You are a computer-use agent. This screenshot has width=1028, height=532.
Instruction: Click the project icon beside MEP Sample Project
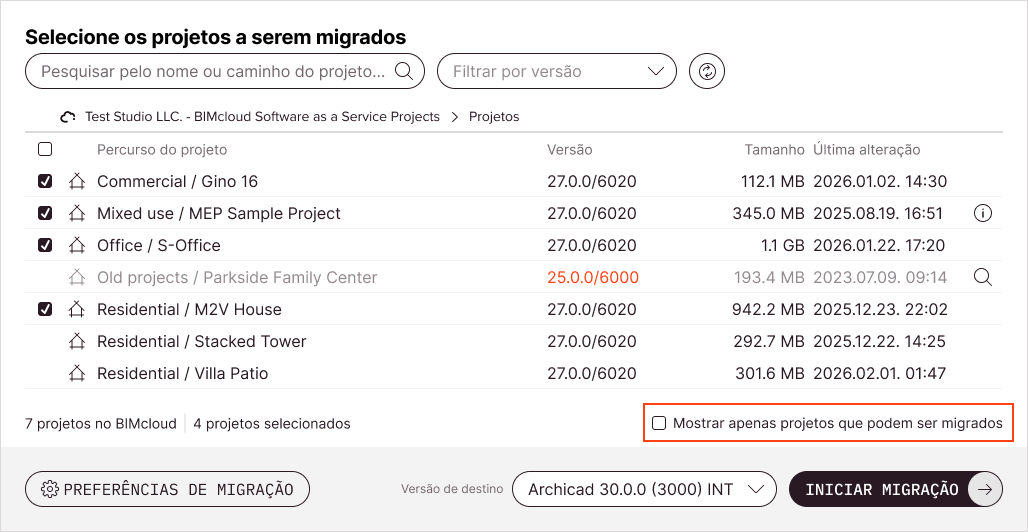click(77, 213)
